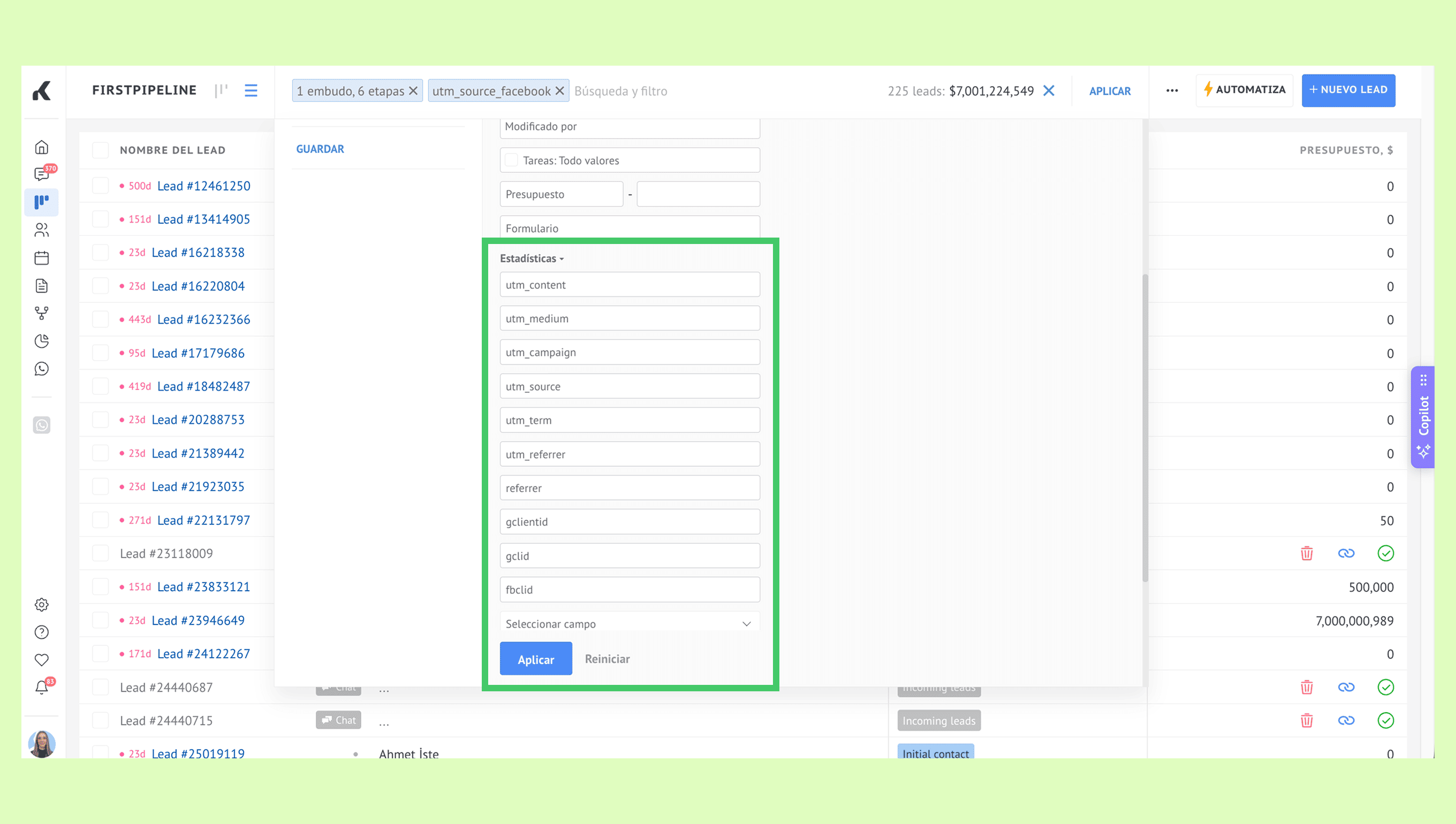Open the settings gear icon
The image size is (1456, 824).
pyautogui.click(x=41, y=605)
